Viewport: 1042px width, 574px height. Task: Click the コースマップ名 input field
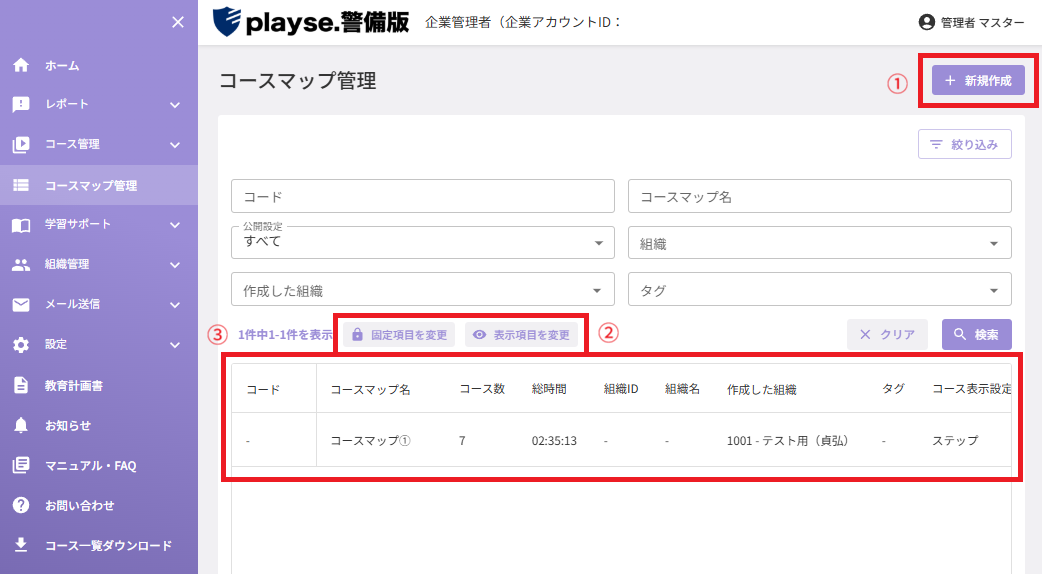click(x=819, y=196)
